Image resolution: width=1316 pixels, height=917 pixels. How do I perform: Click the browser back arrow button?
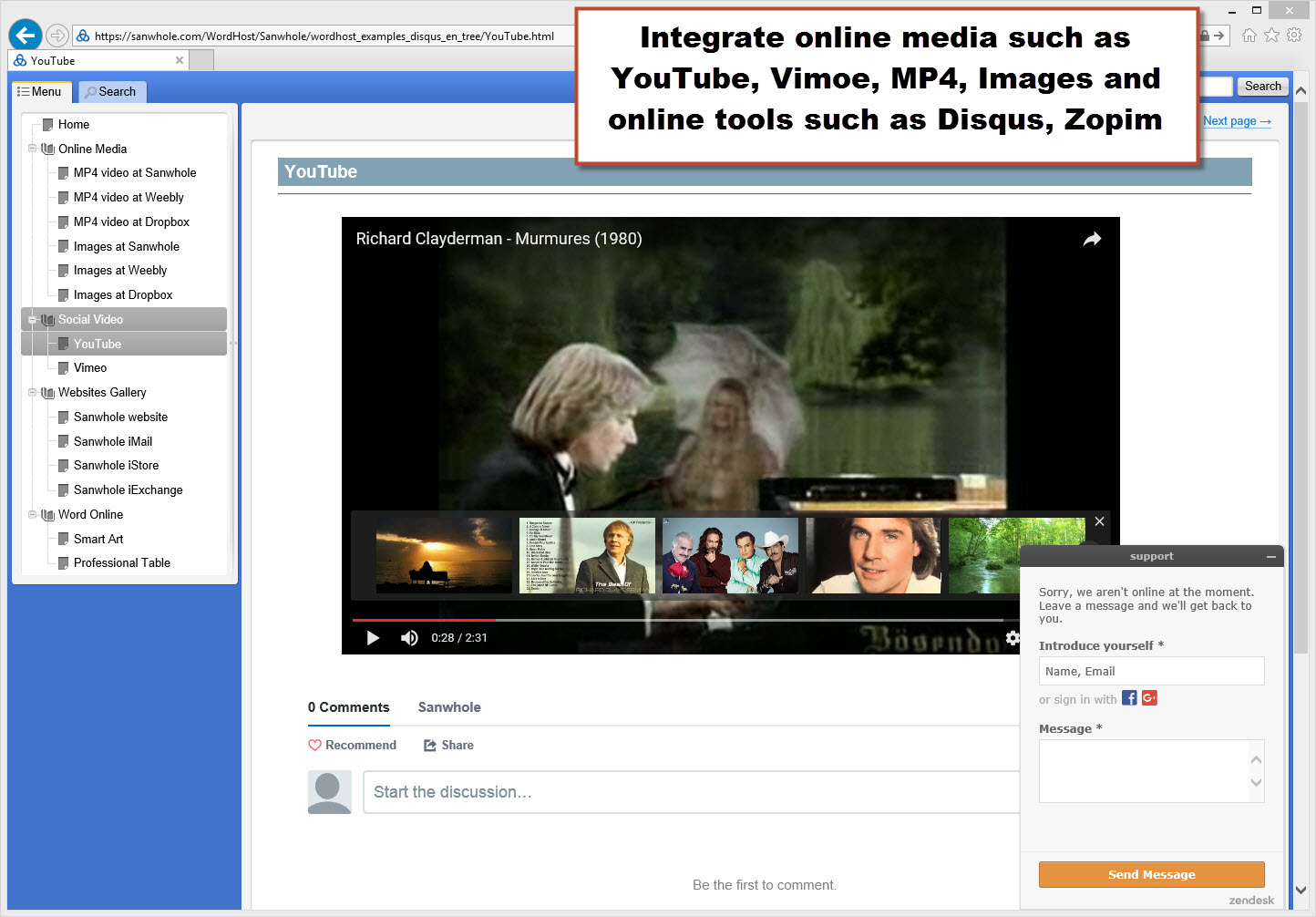pos(26,36)
